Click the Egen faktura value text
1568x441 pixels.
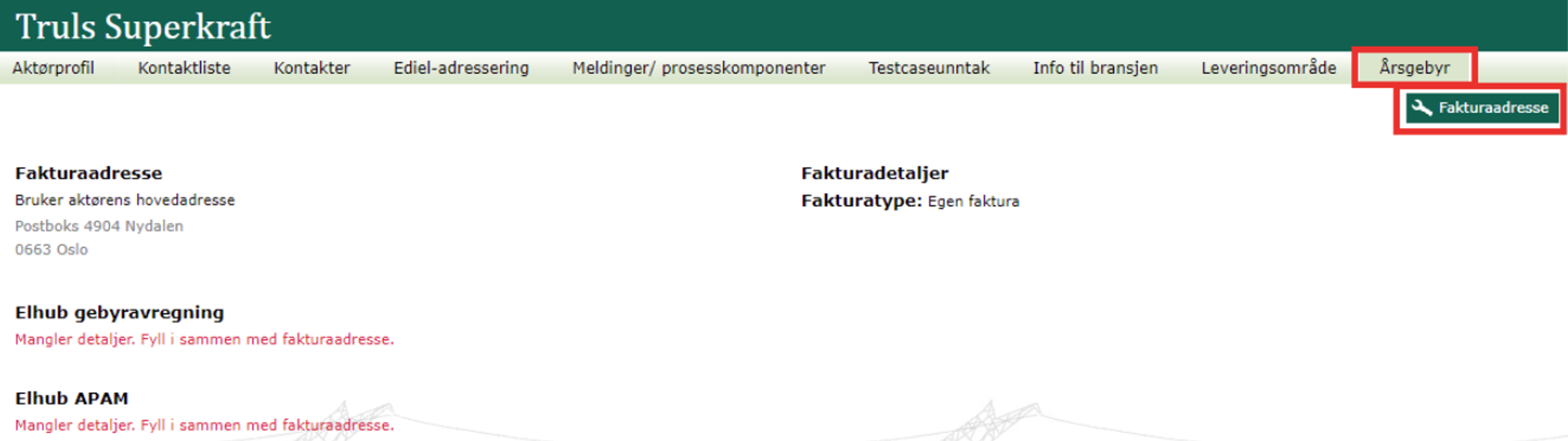coord(973,202)
